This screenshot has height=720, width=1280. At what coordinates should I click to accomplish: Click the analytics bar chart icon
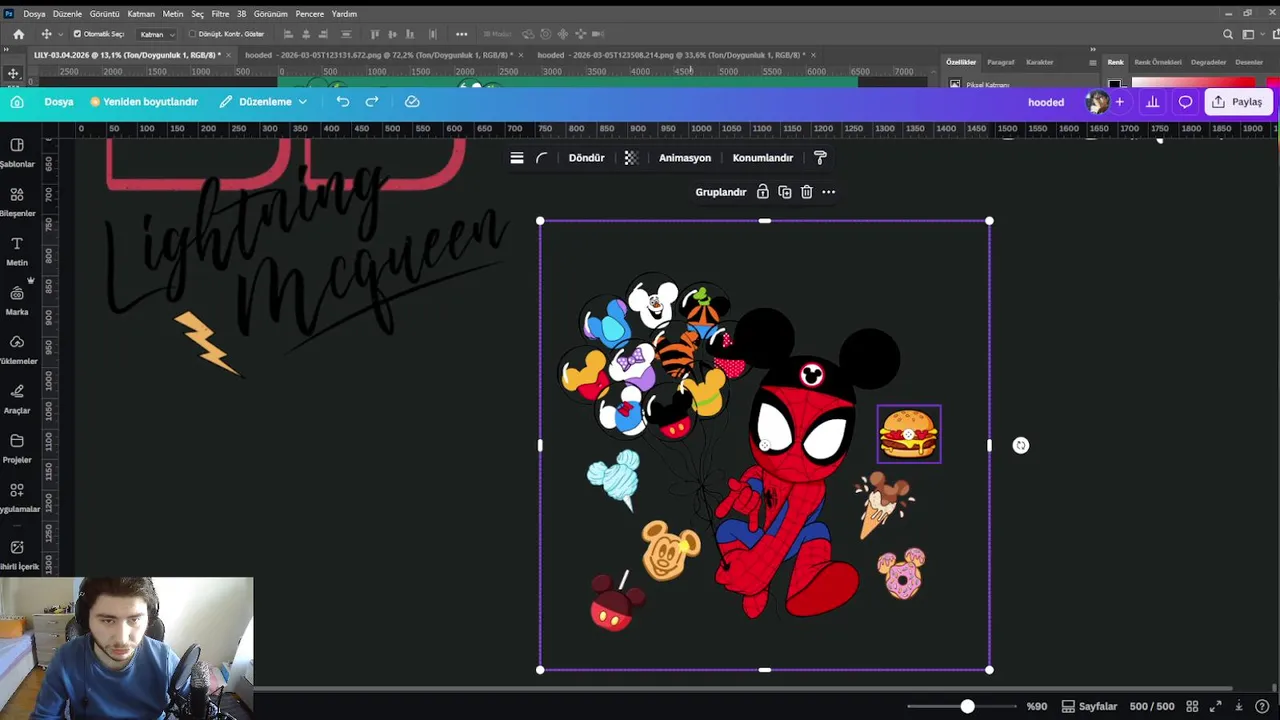(x=1153, y=101)
